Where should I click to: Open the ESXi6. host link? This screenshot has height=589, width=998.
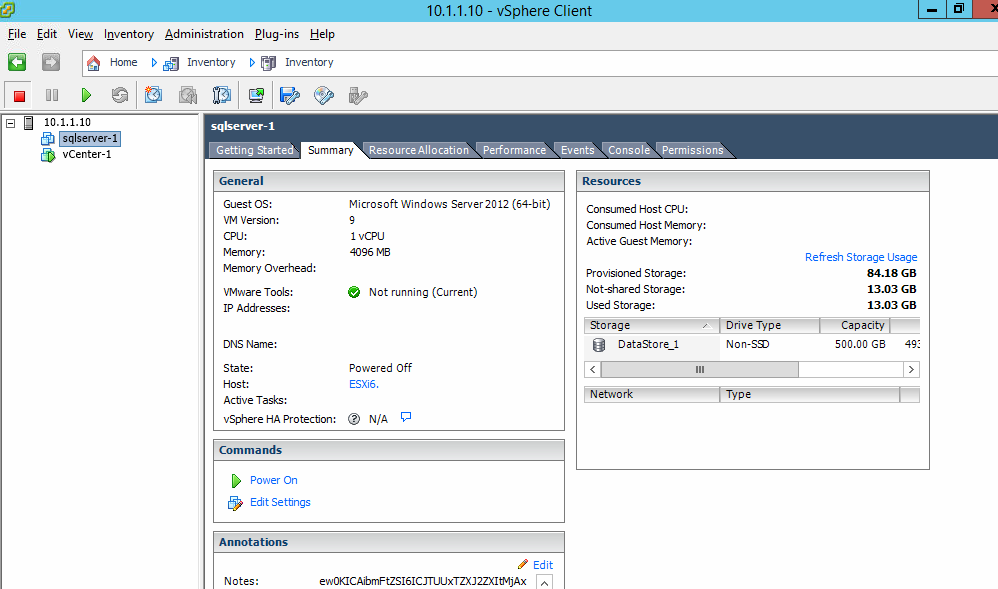tap(363, 385)
